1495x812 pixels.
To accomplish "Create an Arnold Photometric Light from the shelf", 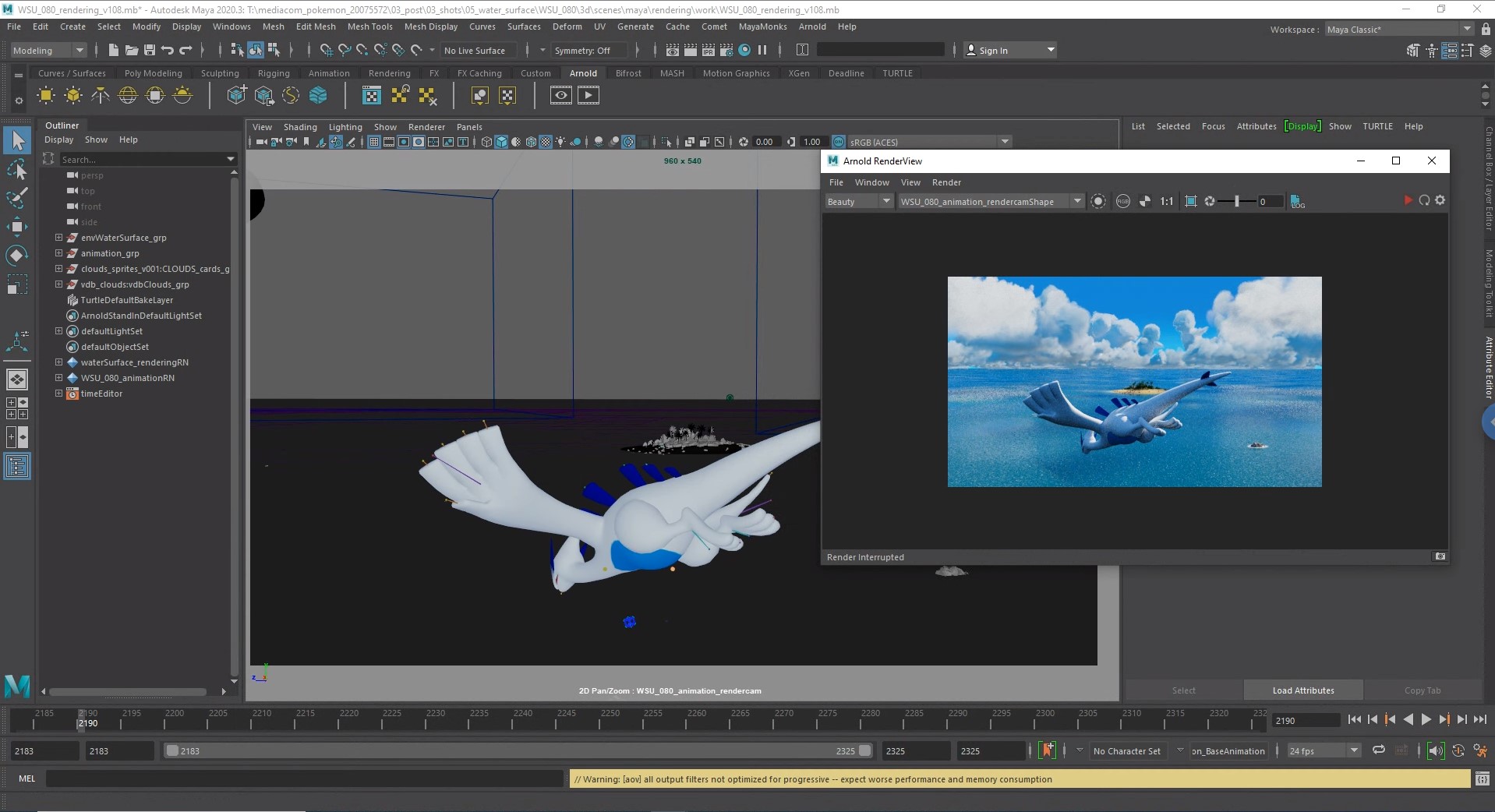I will (101, 95).
